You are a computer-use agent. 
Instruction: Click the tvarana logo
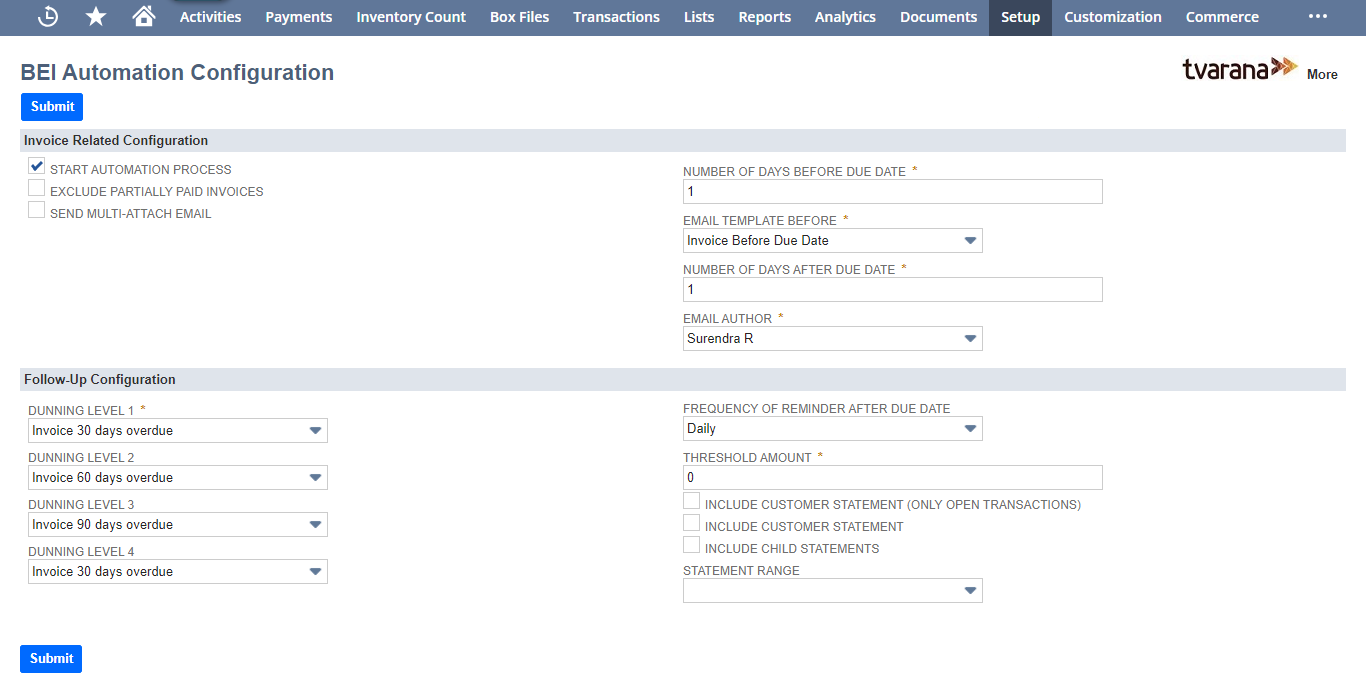pyautogui.click(x=1240, y=70)
